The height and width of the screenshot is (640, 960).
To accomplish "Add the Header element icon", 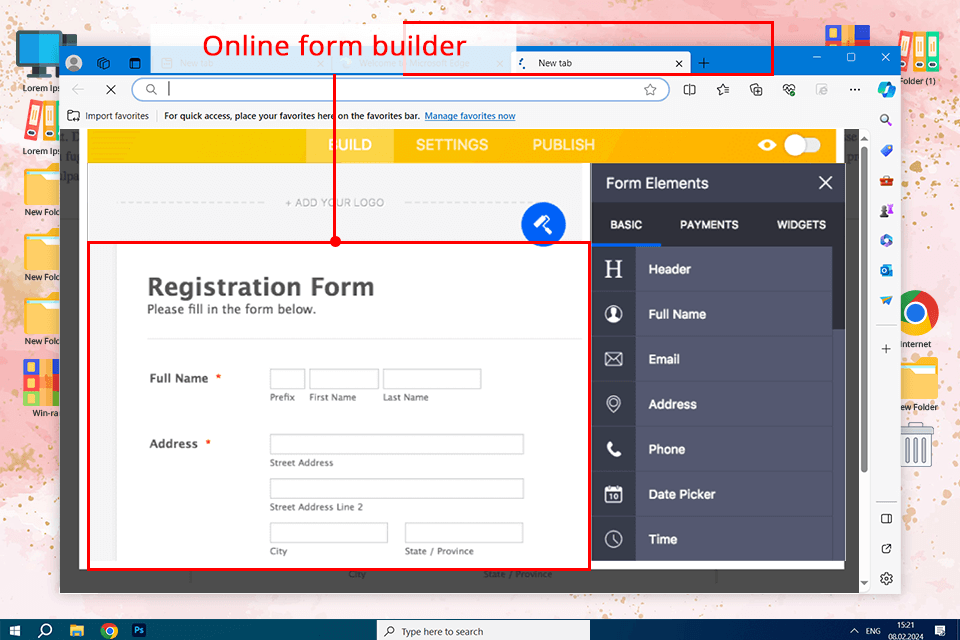I will pos(613,269).
